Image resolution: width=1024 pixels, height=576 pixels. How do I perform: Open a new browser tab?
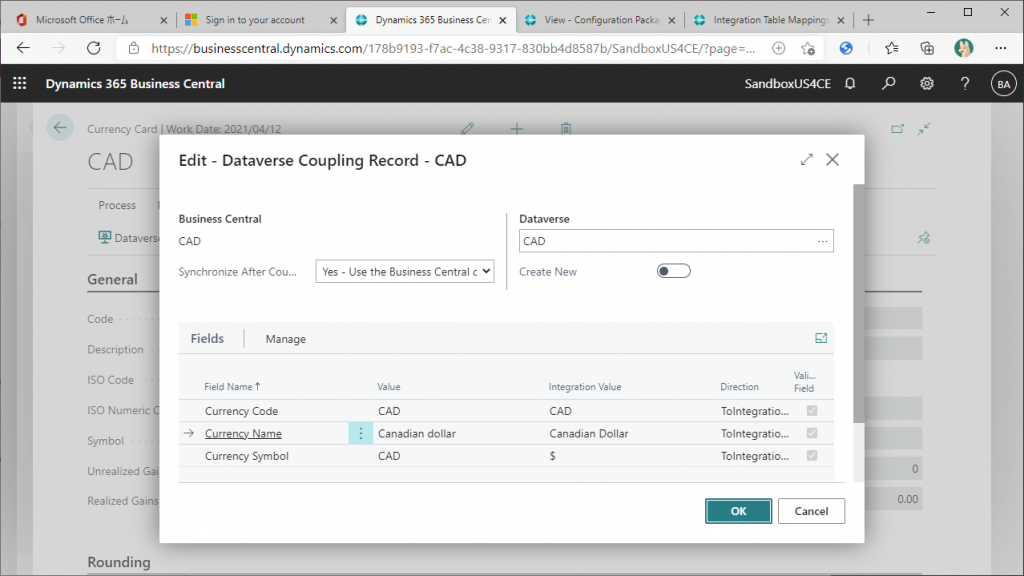[x=868, y=20]
